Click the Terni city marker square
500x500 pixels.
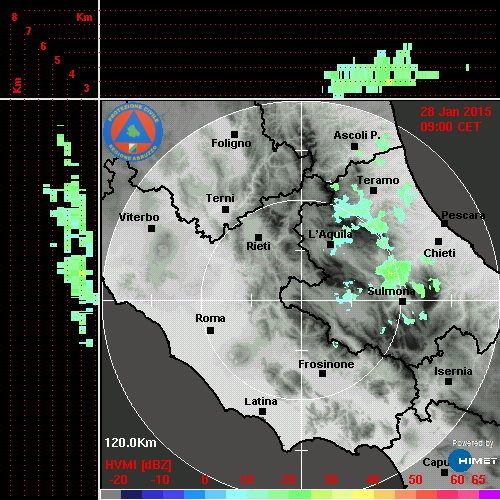tap(225, 209)
